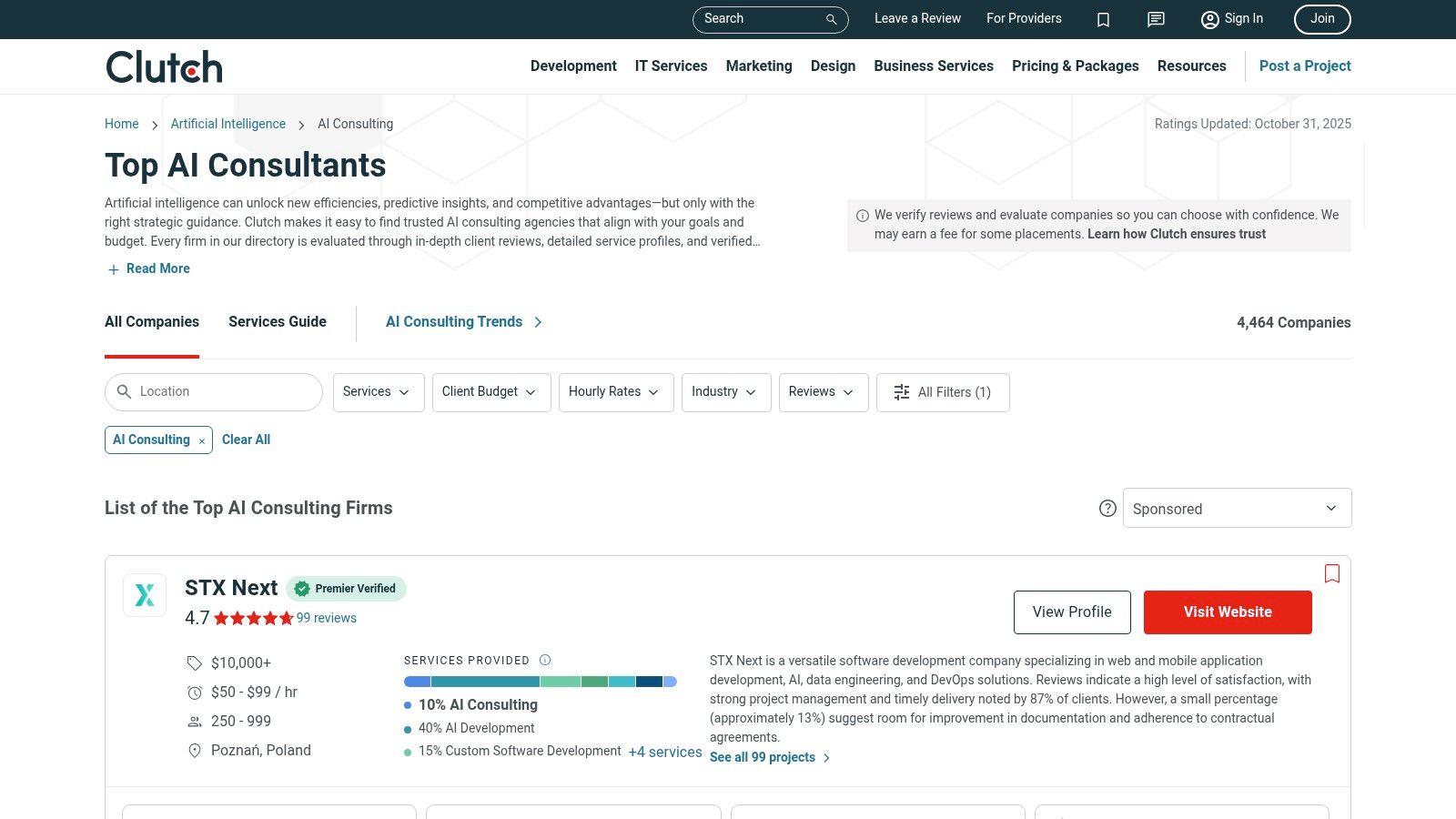The height and width of the screenshot is (819, 1456).
Task: Click the help question mark near Sponsored
Action: coord(1107,509)
